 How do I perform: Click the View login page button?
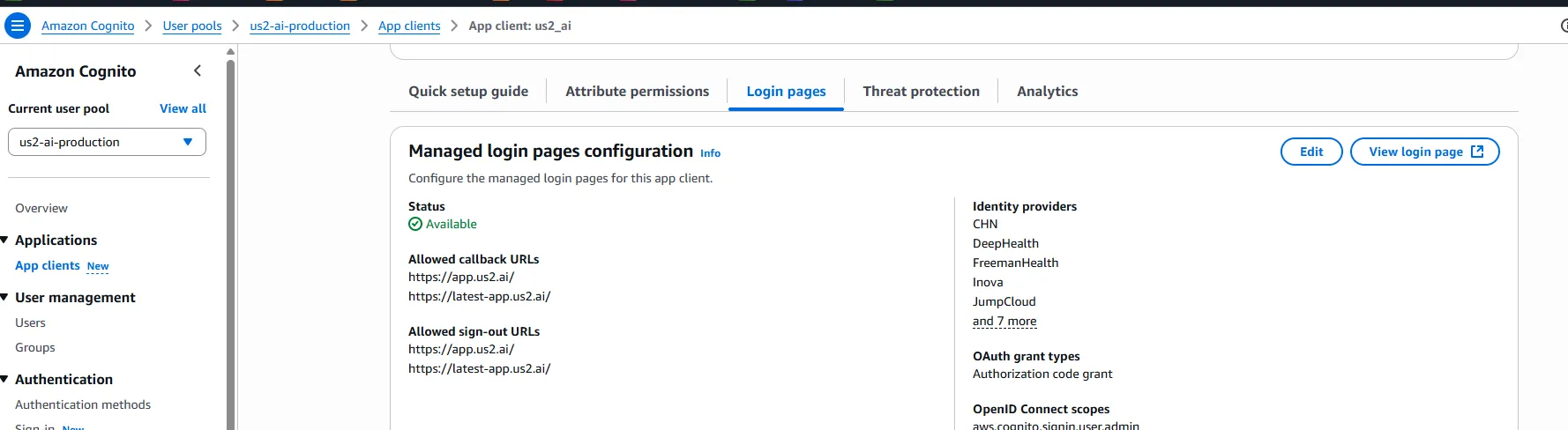click(x=1425, y=152)
